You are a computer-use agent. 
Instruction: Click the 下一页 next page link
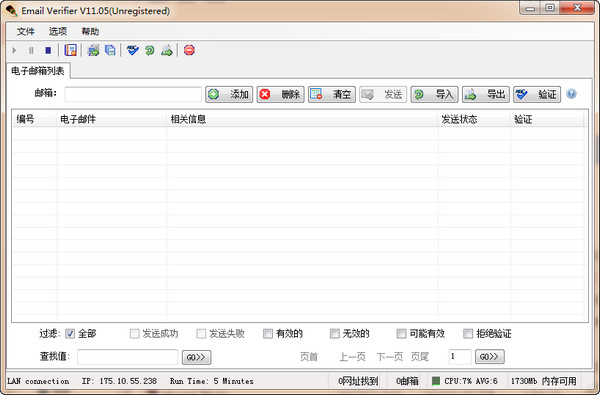pos(390,357)
